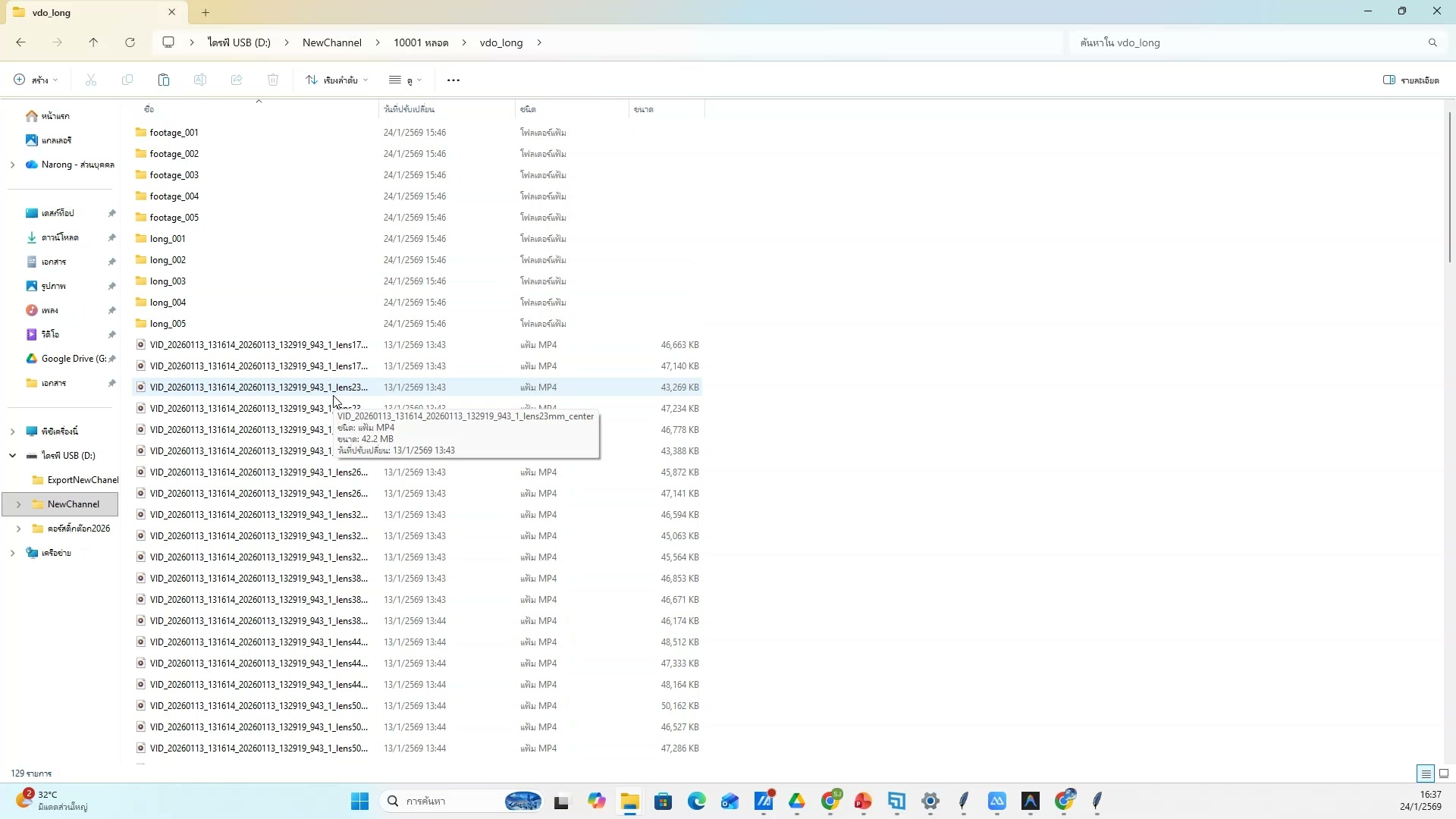
Task: Toggle the details pane button
Action: pos(1410,80)
